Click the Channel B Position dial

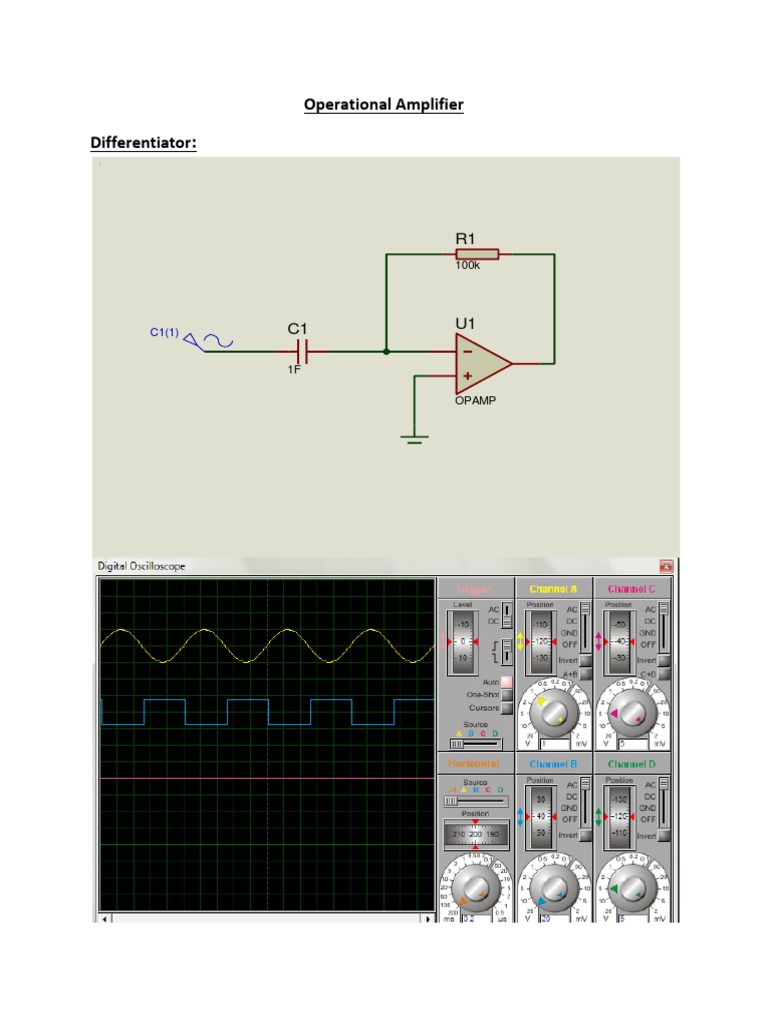pos(541,817)
